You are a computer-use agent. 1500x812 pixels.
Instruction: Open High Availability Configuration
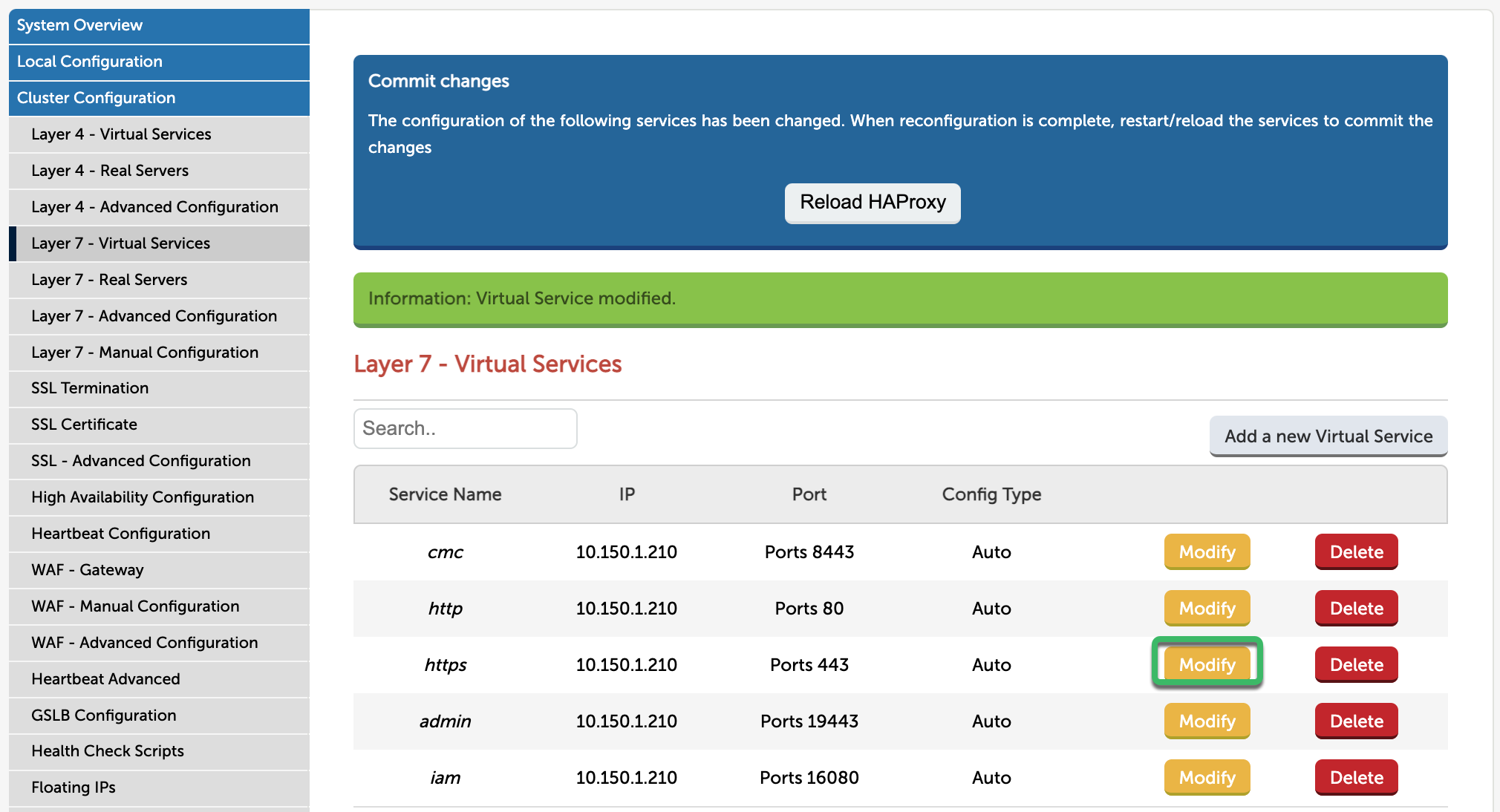[x=159, y=497]
